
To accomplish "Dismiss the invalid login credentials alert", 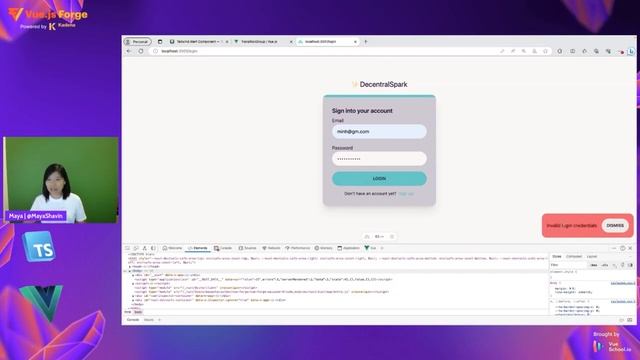I will [x=615, y=225].
